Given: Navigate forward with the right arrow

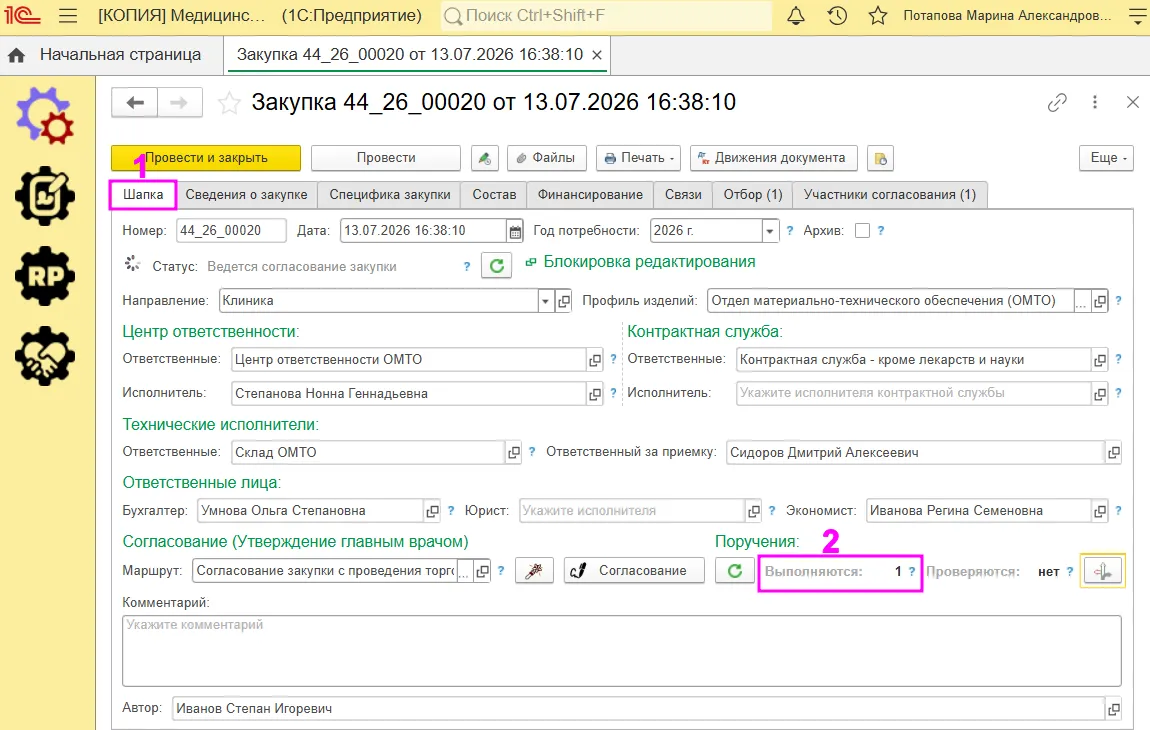Looking at the screenshot, I should pyautogui.click(x=179, y=103).
